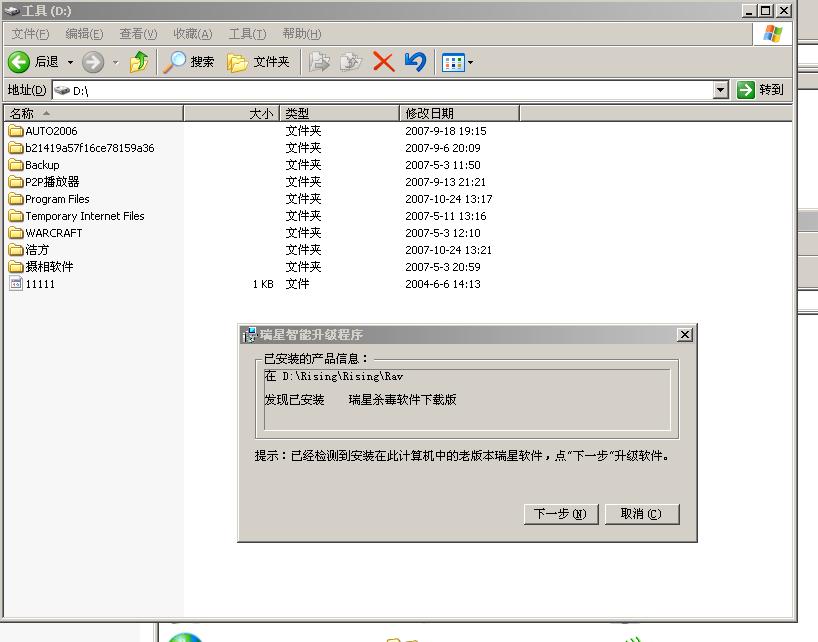Toggle the Folders (文件夹) pane
The image size is (818, 642).
(x=258, y=62)
